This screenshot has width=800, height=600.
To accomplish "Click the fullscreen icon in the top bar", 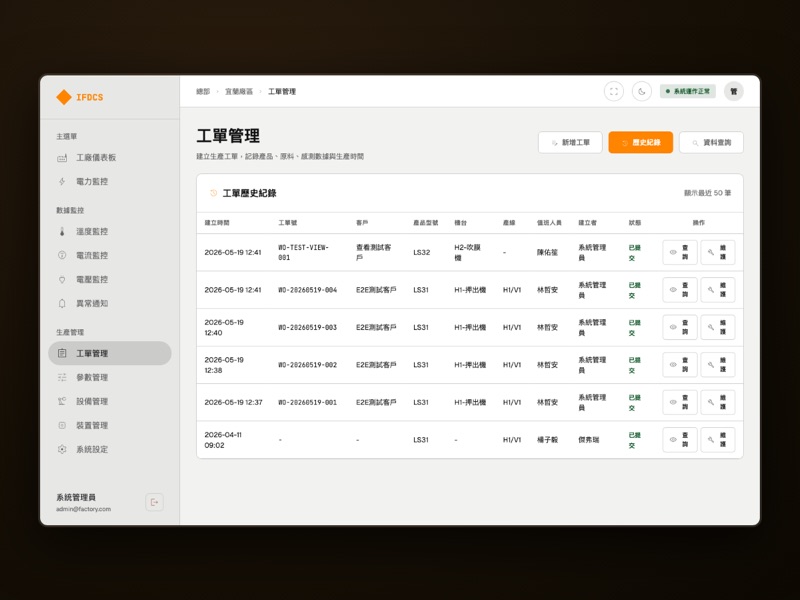I will pos(614,92).
